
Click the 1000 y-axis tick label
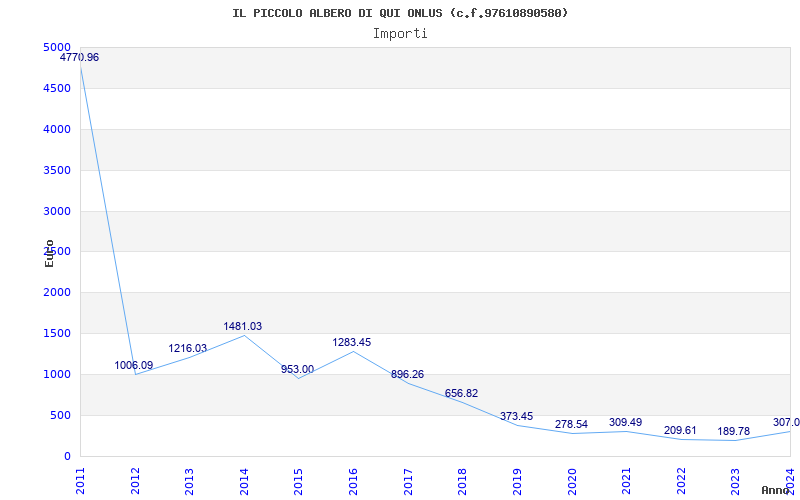[x=57, y=374]
